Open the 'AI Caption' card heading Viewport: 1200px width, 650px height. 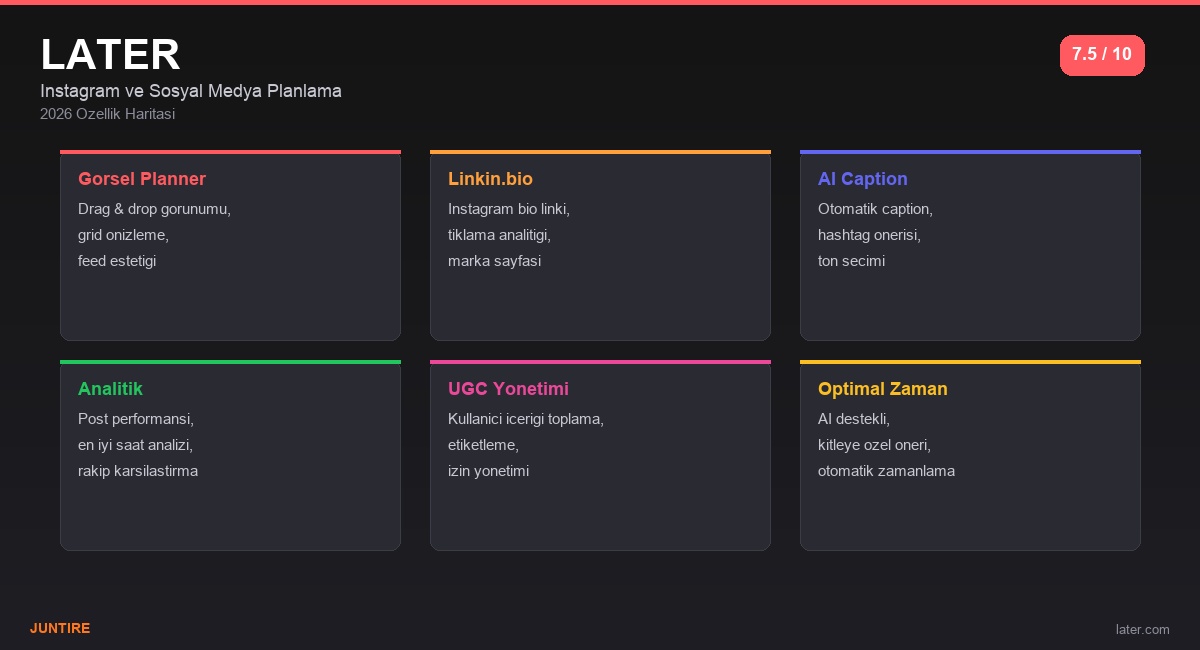point(863,179)
